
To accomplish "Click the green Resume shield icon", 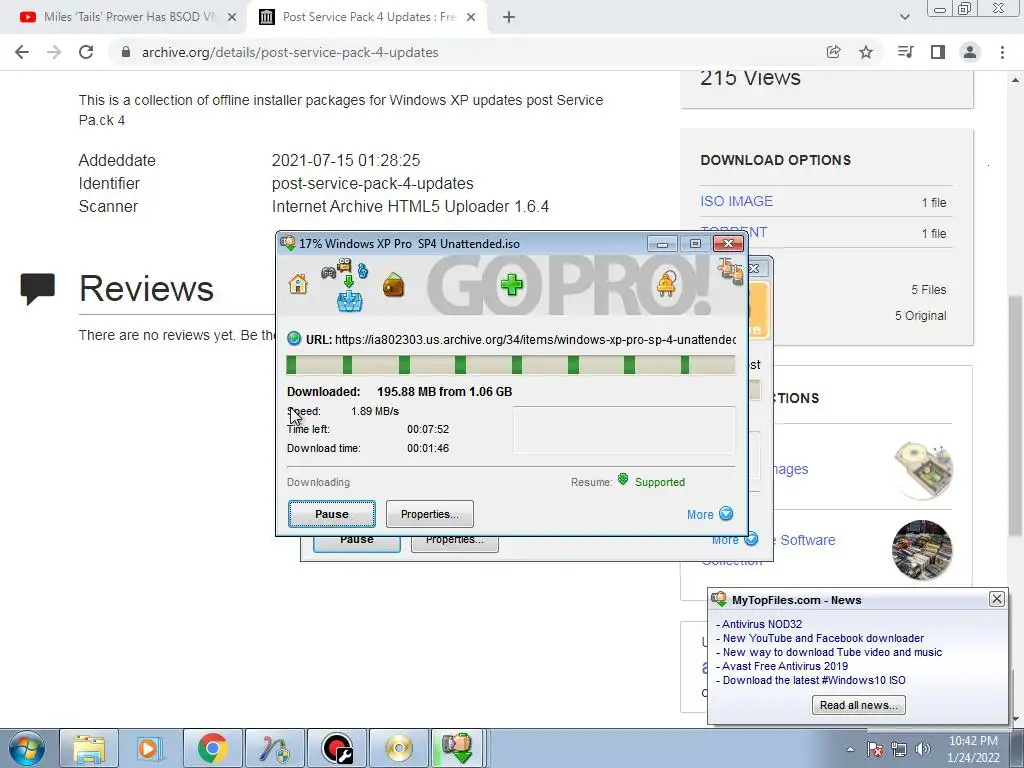I will tap(623, 479).
